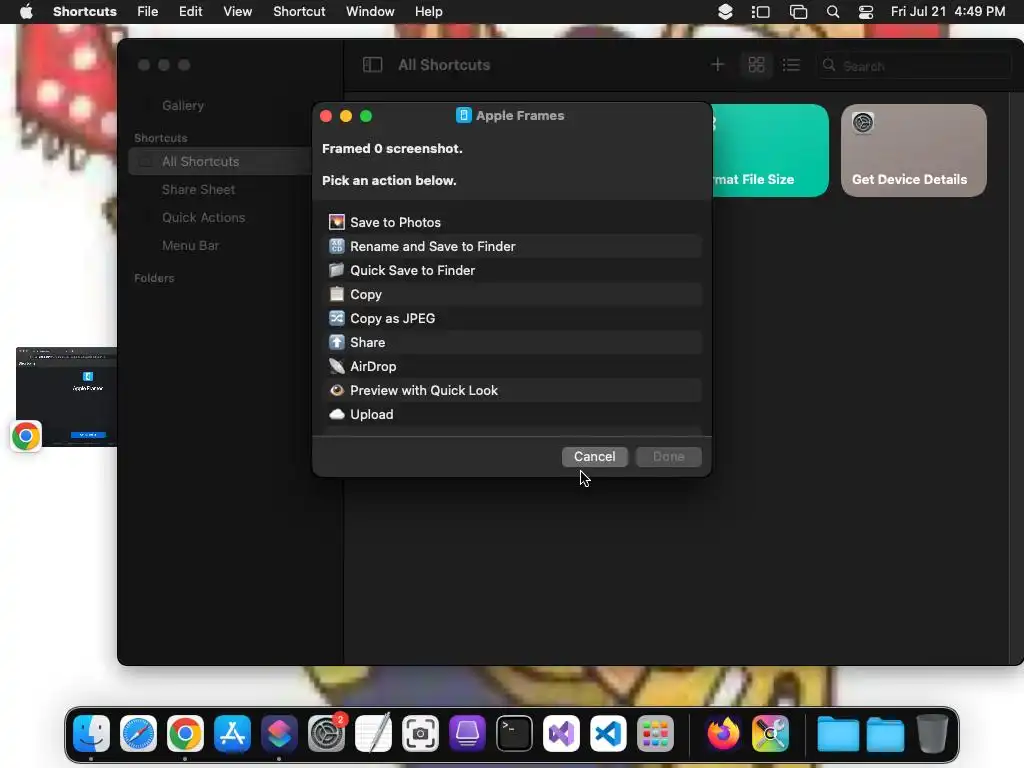The image size is (1024, 768).
Task: Toggle the Shortcuts sidebar button
Action: [x=372, y=65]
